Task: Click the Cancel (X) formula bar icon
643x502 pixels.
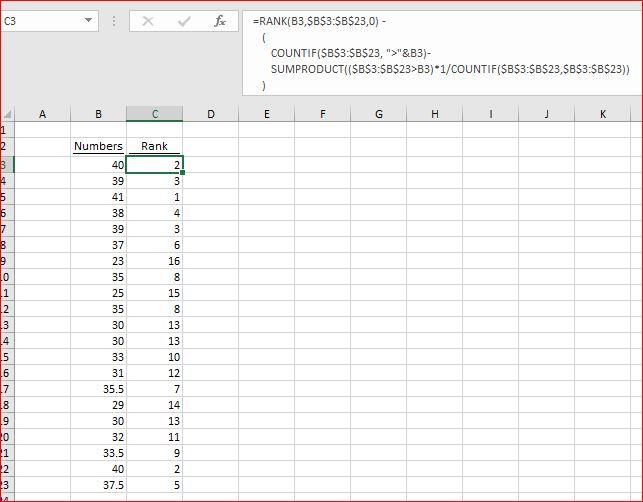Action: click(148, 21)
